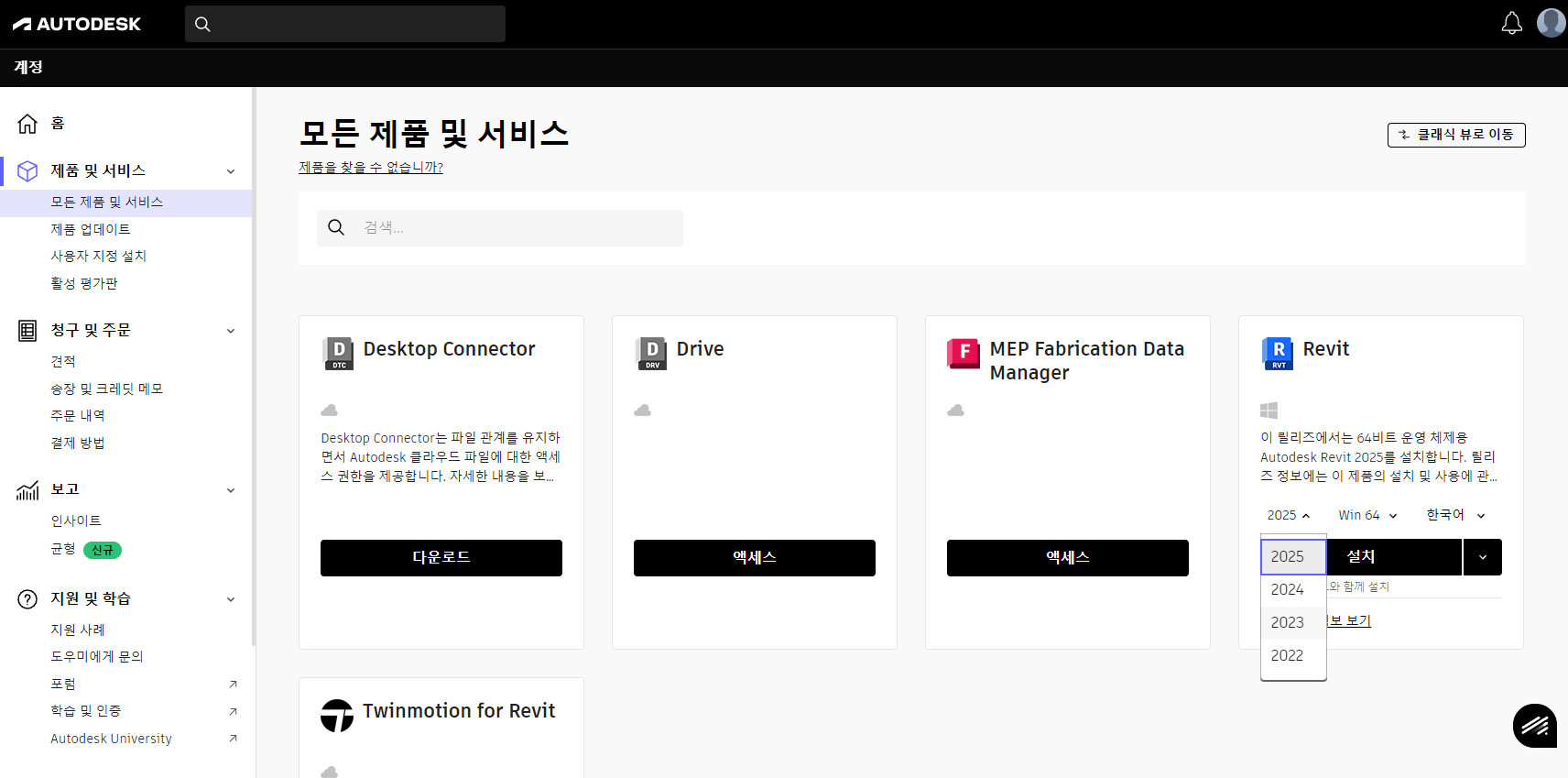The width and height of the screenshot is (1568, 778).
Task: Open the user profile avatar
Action: 1551,23
